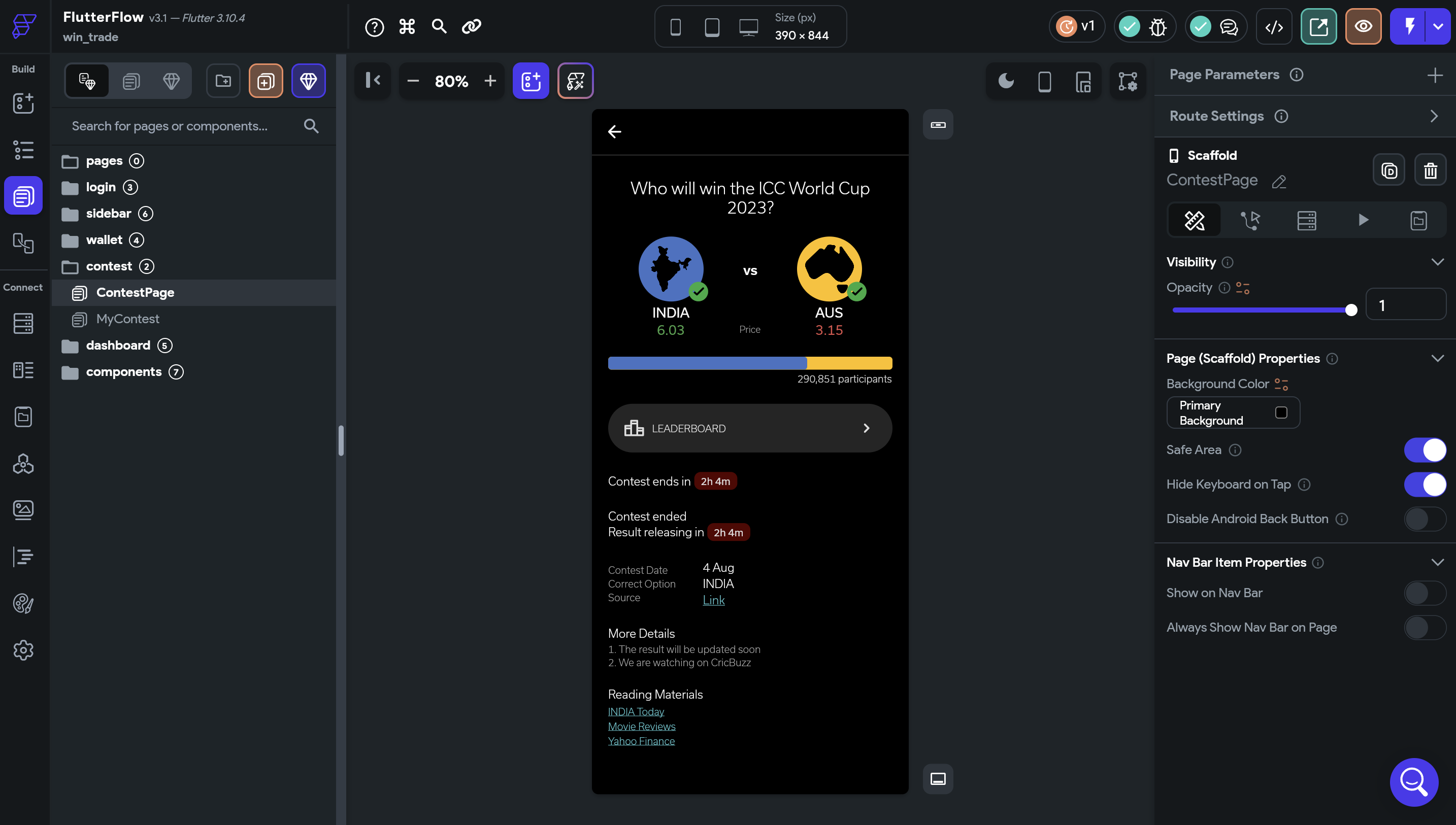
Task: Click the LEADERBOARD button on canvas
Action: pyautogui.click(x=750, y=428)
